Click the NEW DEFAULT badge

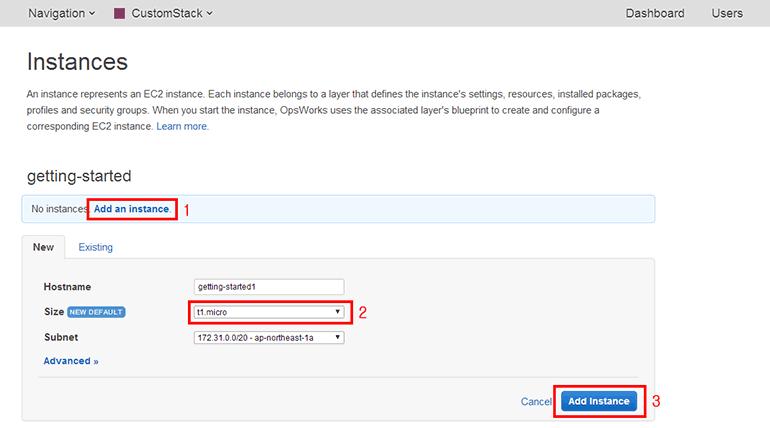[96, 312]
